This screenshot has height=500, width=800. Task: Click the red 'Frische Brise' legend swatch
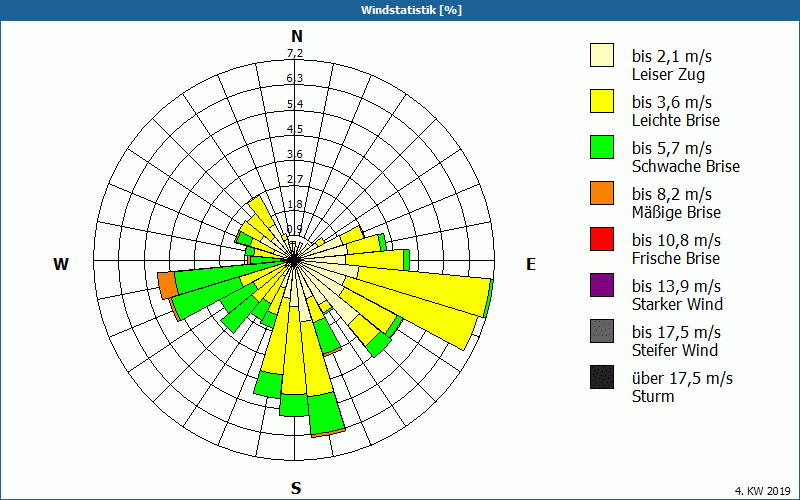[x=602, y=239]
